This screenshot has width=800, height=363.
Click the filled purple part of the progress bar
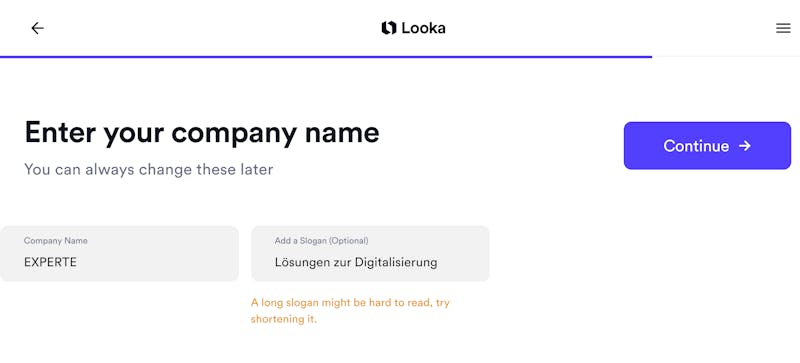tap(326, 57)
